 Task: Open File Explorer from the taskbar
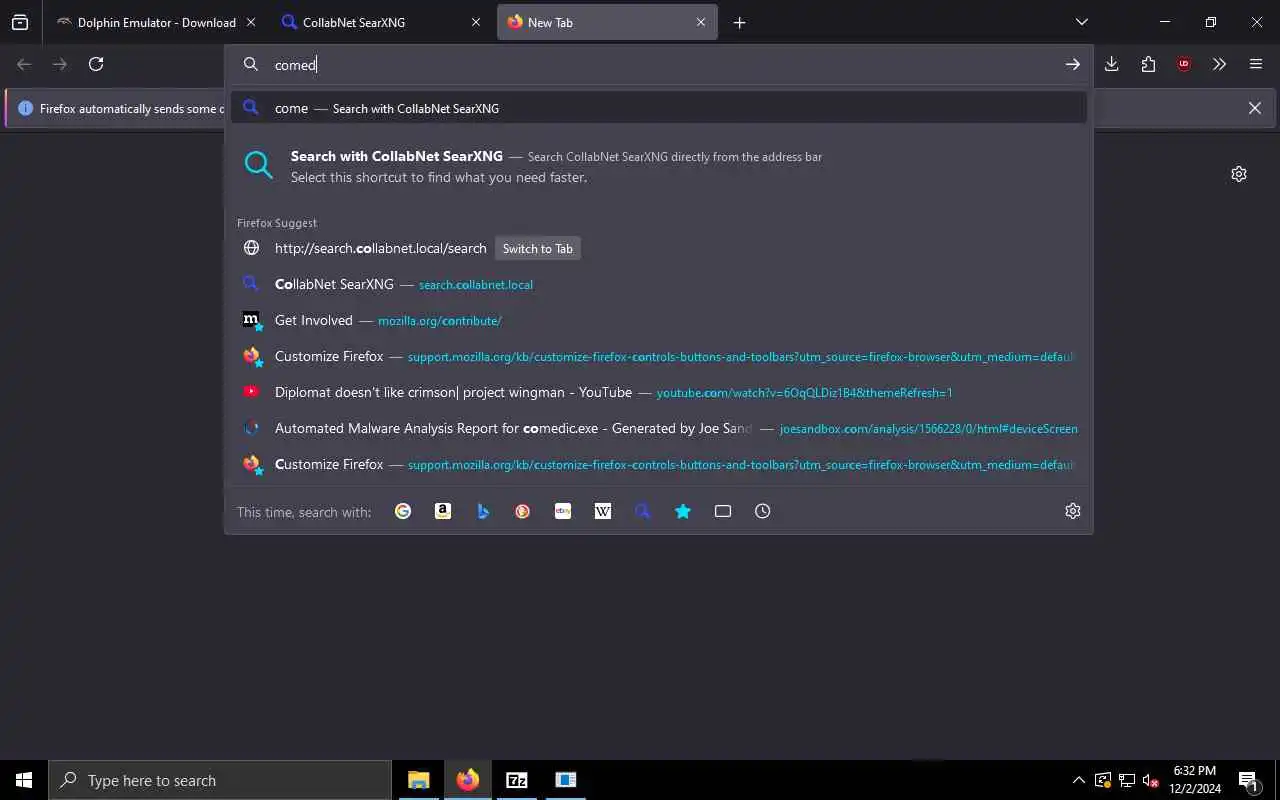(x=419, y=780)
